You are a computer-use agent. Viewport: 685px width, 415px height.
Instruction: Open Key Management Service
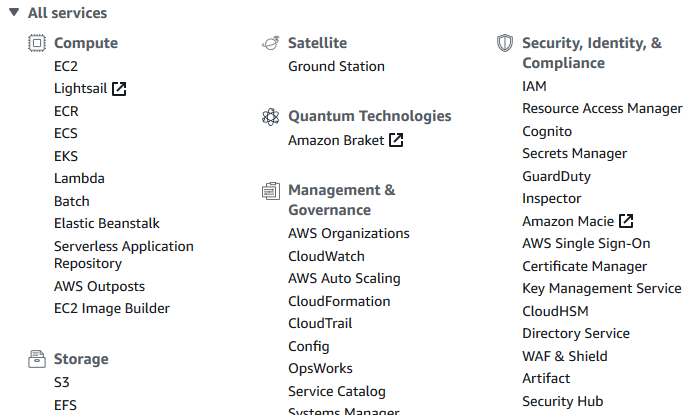602,288
